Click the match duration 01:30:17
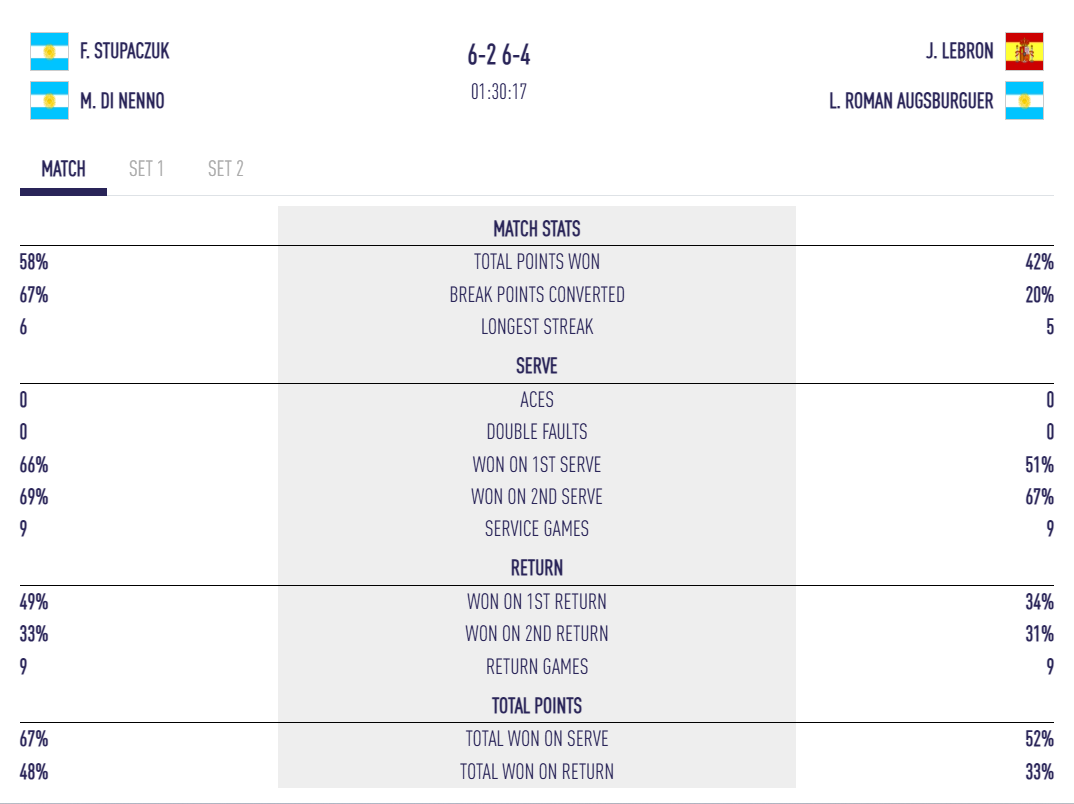Viewport: 1074px width, 804px height. point(499,92)
